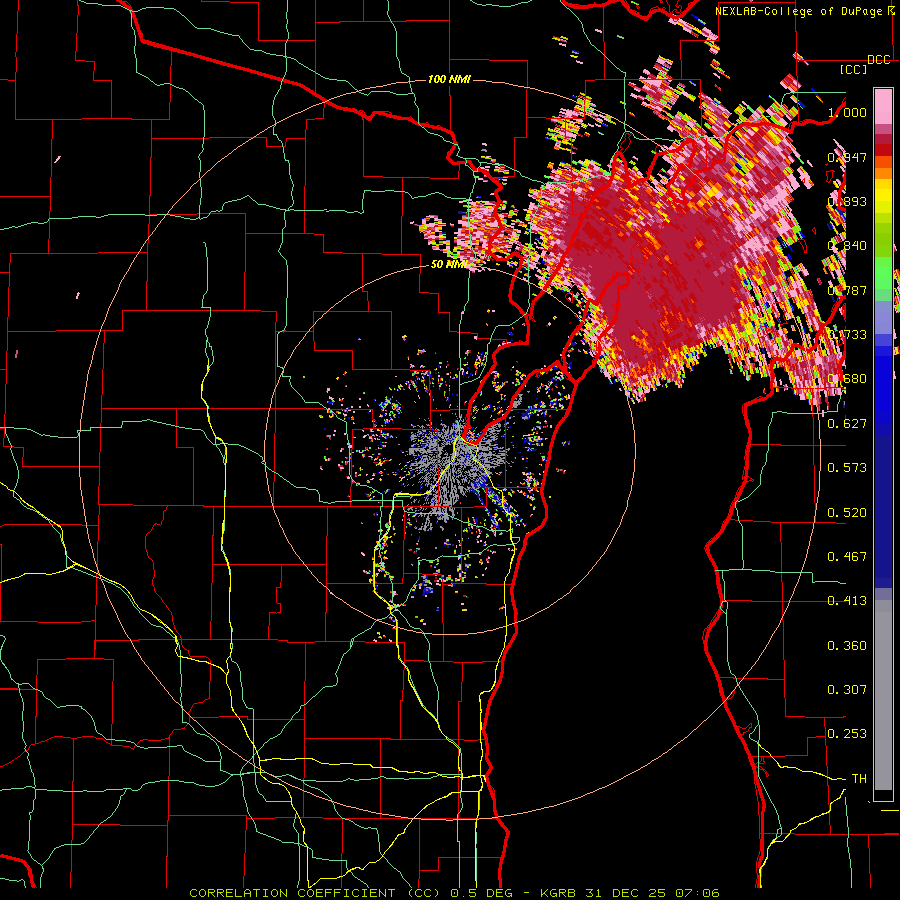Select the 0.733 scale value
This screenshot has height=900, width=900.
point(847,335)
